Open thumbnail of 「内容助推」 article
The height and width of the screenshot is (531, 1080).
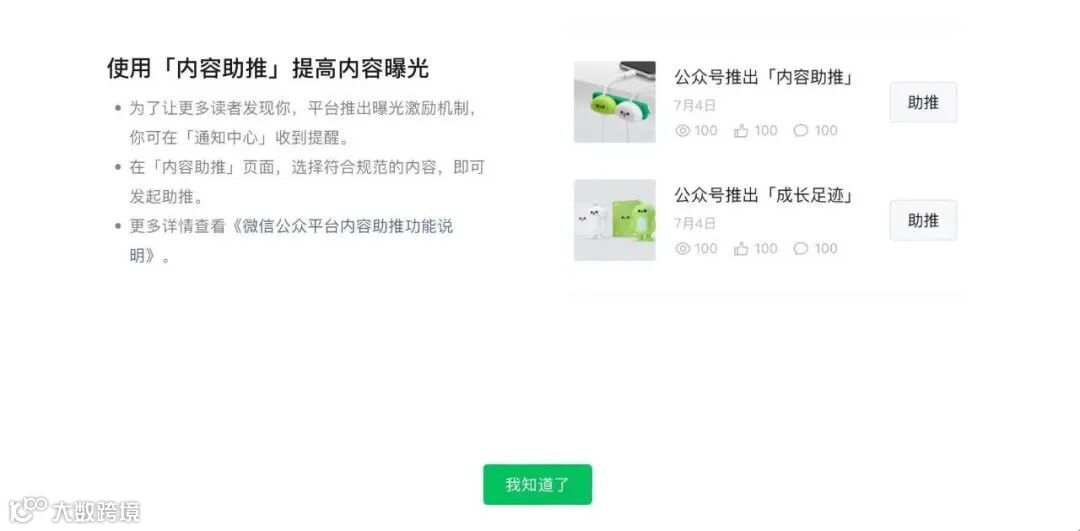(615, 102)
